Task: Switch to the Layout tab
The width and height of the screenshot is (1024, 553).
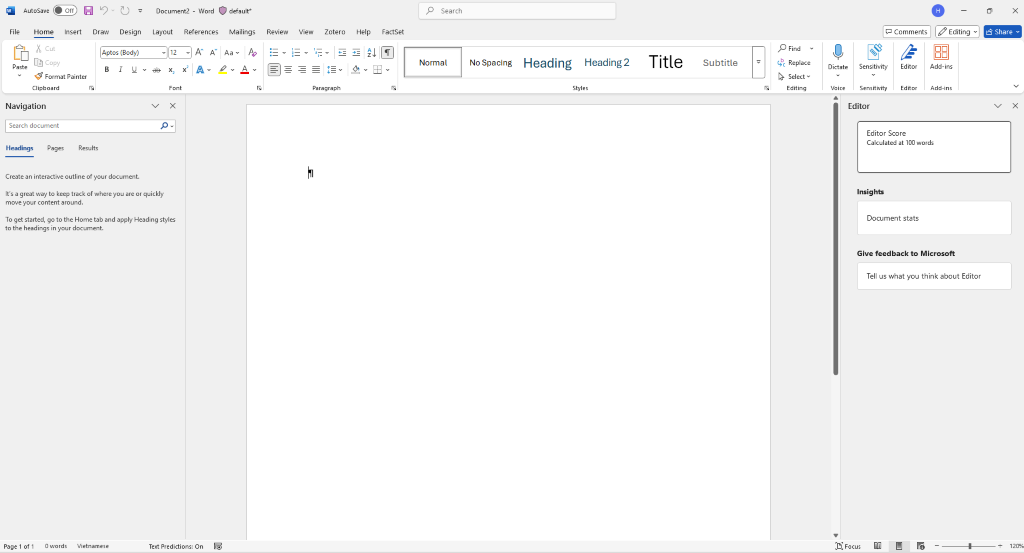Action: tap(163, 31)
